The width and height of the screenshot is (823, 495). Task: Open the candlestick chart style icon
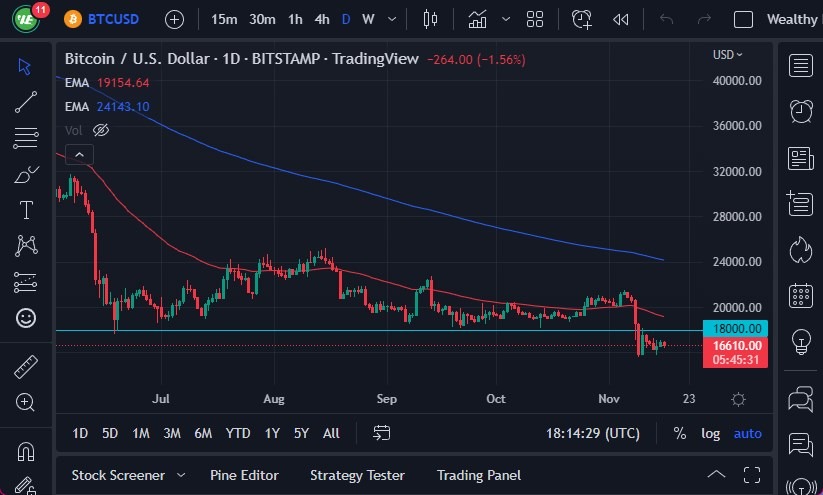[x=431, y=19]
